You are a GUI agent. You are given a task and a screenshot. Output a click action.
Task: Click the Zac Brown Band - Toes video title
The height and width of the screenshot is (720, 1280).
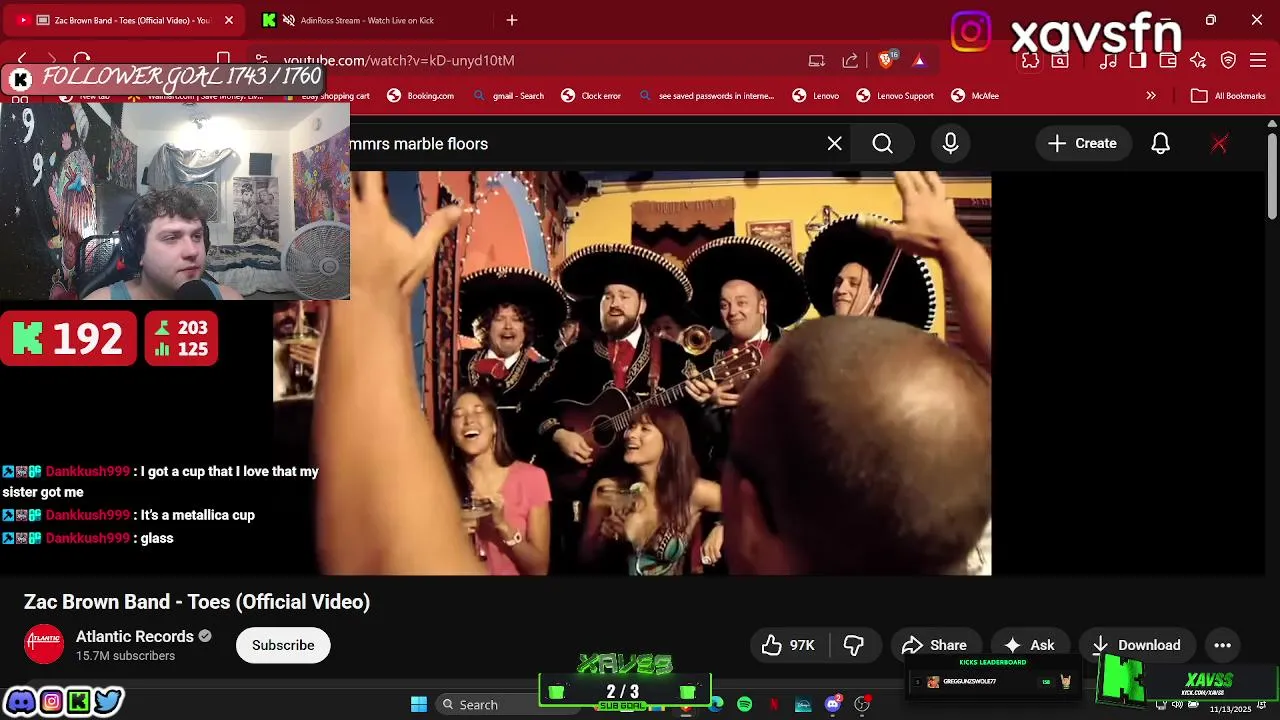coord(197,602)
